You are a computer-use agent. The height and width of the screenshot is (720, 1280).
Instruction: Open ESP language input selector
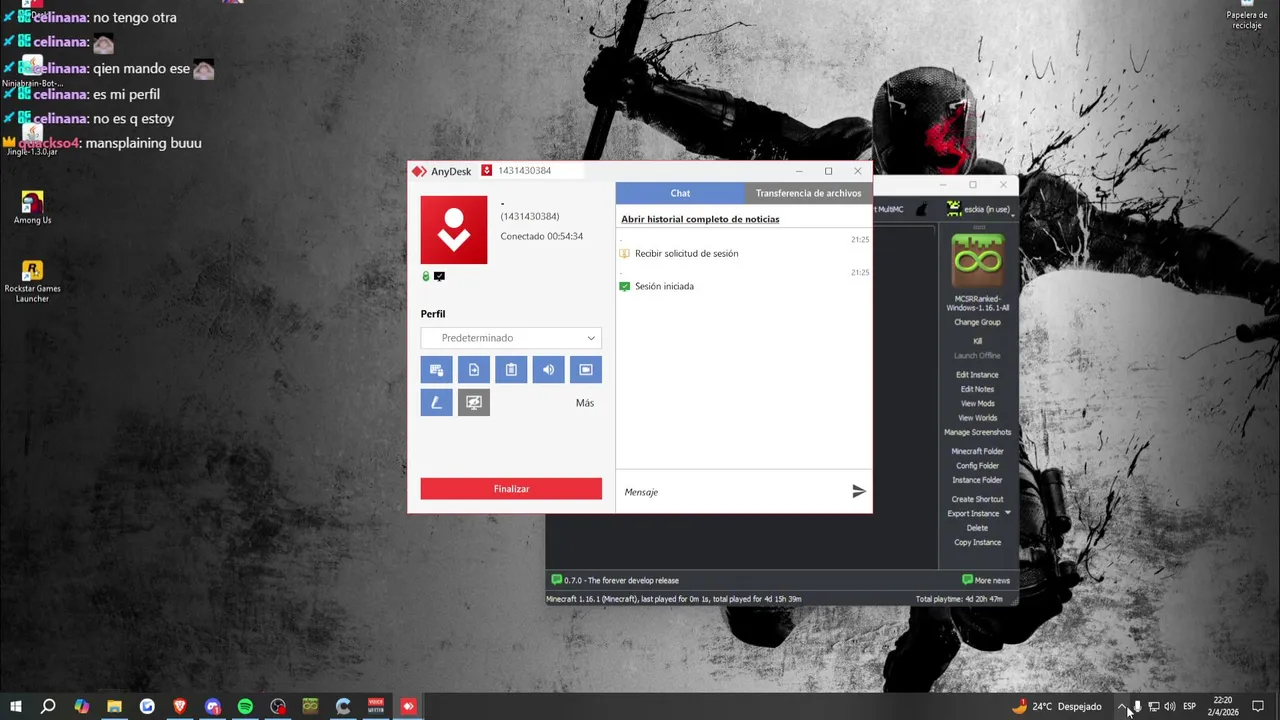click(1189, 707)
